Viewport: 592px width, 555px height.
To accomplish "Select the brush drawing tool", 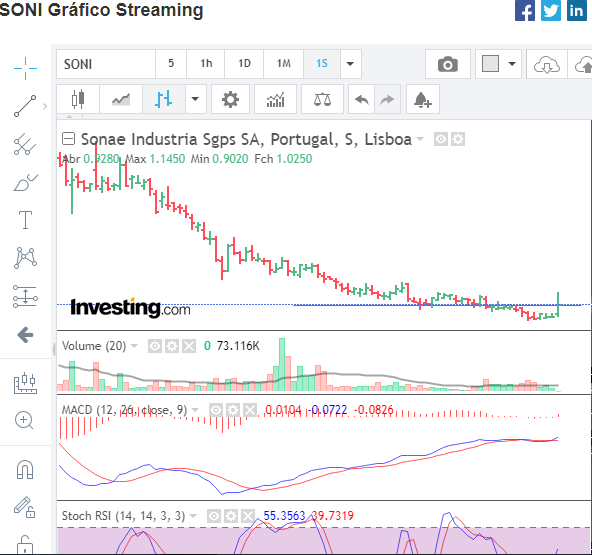I will [25, 182].
